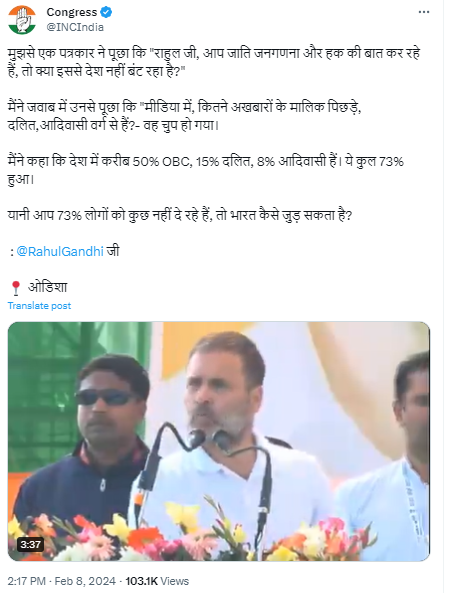Viewport: 455px width, 593px height.
Task: Click the 2:17 PM Feb 8, 2024 timestamp
Action: coord(62,581)
